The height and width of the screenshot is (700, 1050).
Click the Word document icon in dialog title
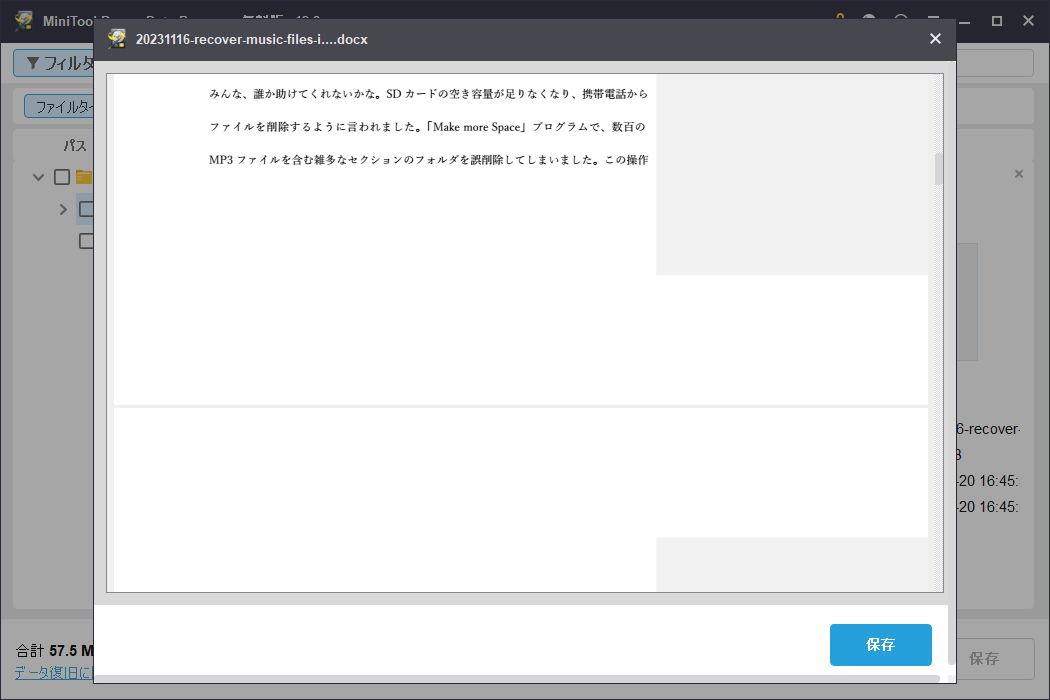117,39
